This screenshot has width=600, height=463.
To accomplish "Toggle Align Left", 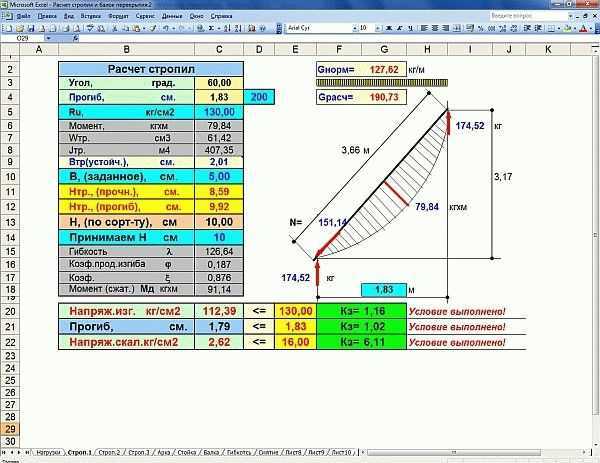I will (x=424, y=28).
